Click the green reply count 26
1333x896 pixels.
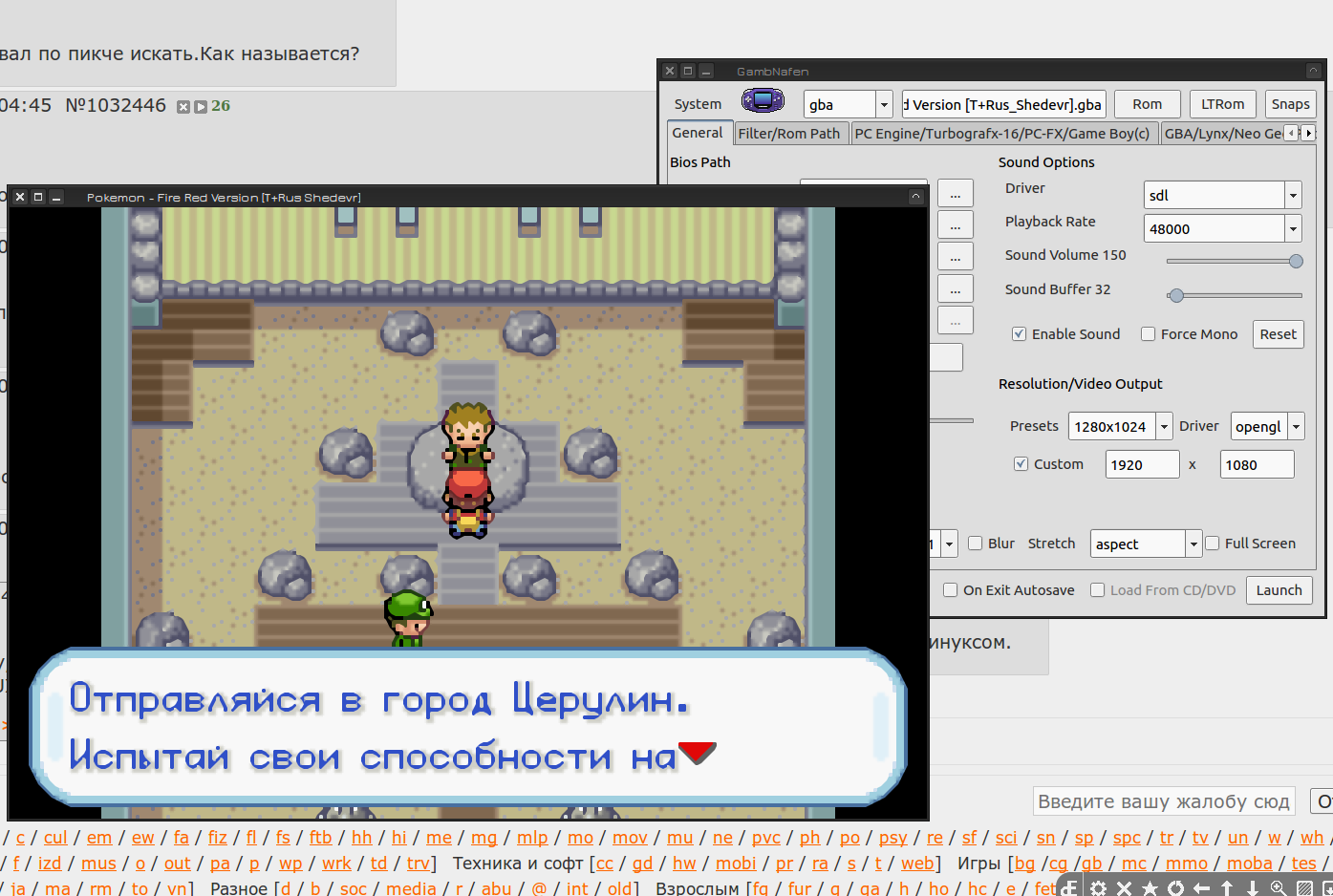click(x=221, y=106)
